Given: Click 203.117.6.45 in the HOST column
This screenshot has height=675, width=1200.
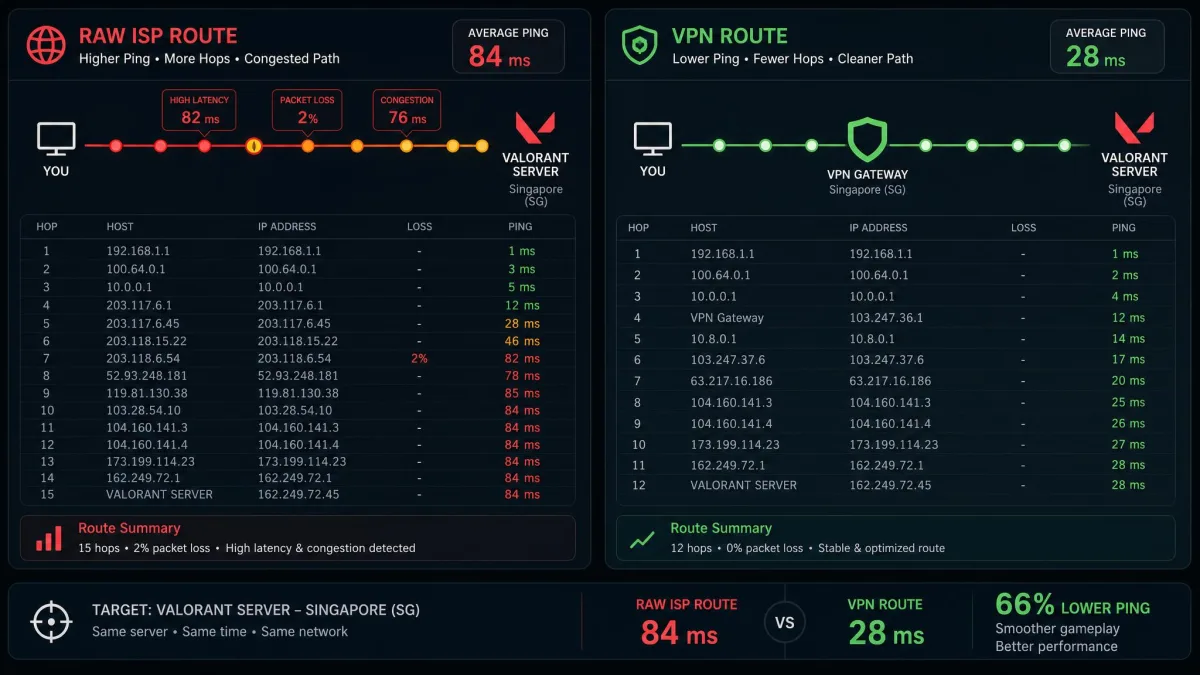Looking at the screenshot, I should pos(143,323).
